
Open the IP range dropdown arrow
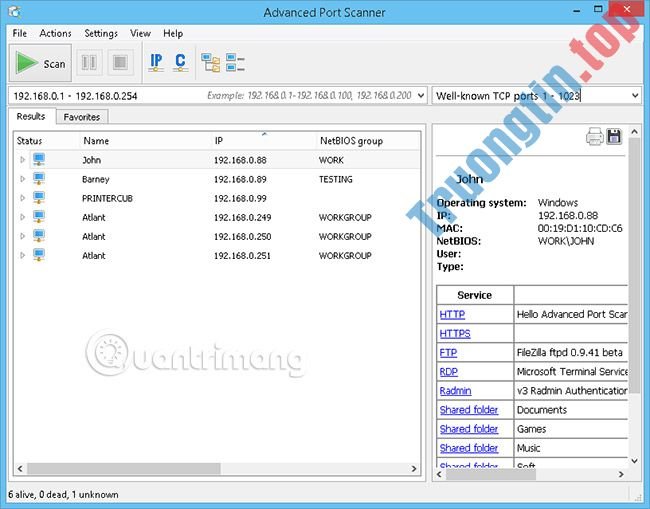421,96
